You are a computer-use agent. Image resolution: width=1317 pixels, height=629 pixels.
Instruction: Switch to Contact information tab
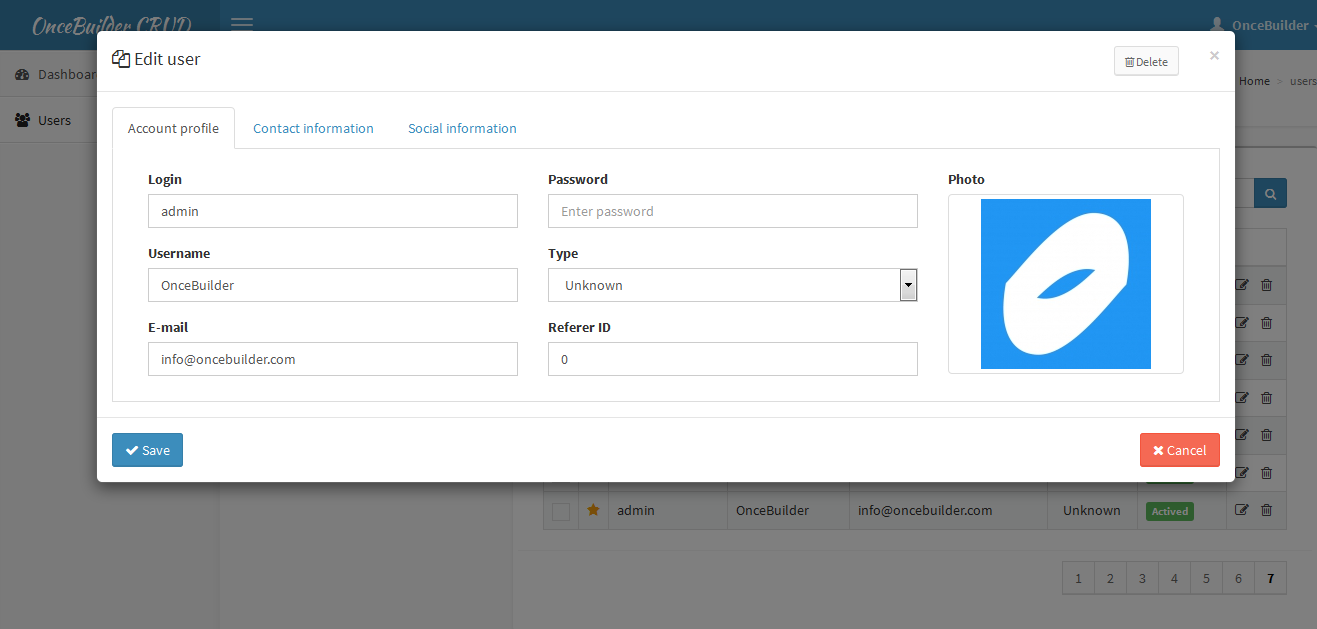(x=313, y=128)
